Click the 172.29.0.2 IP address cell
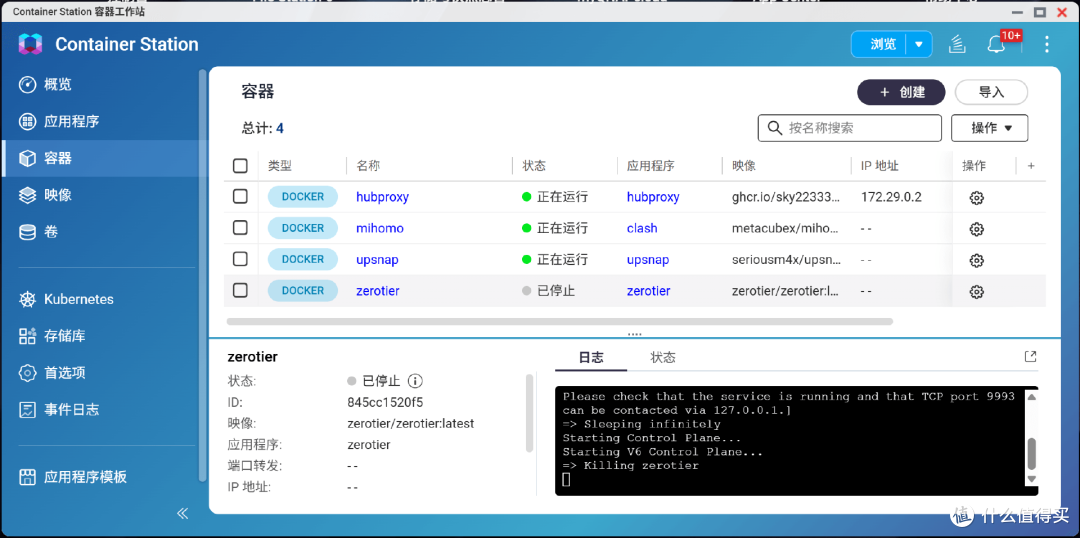The width and height of the screenshot is (1080, 538). point(891,197)
